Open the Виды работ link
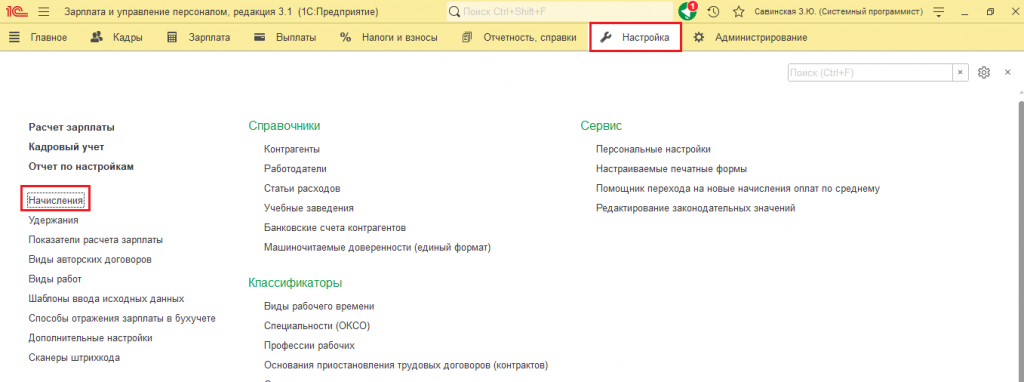 click(x=55, y=279)
